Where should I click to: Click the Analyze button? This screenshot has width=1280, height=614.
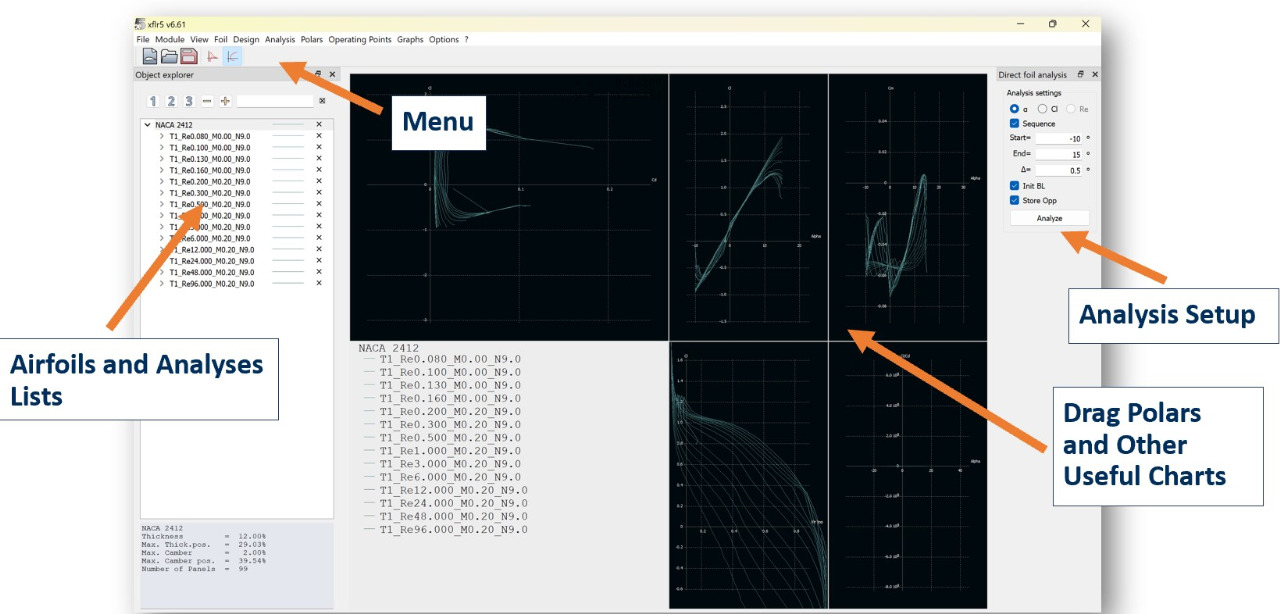pos(1049,218)
